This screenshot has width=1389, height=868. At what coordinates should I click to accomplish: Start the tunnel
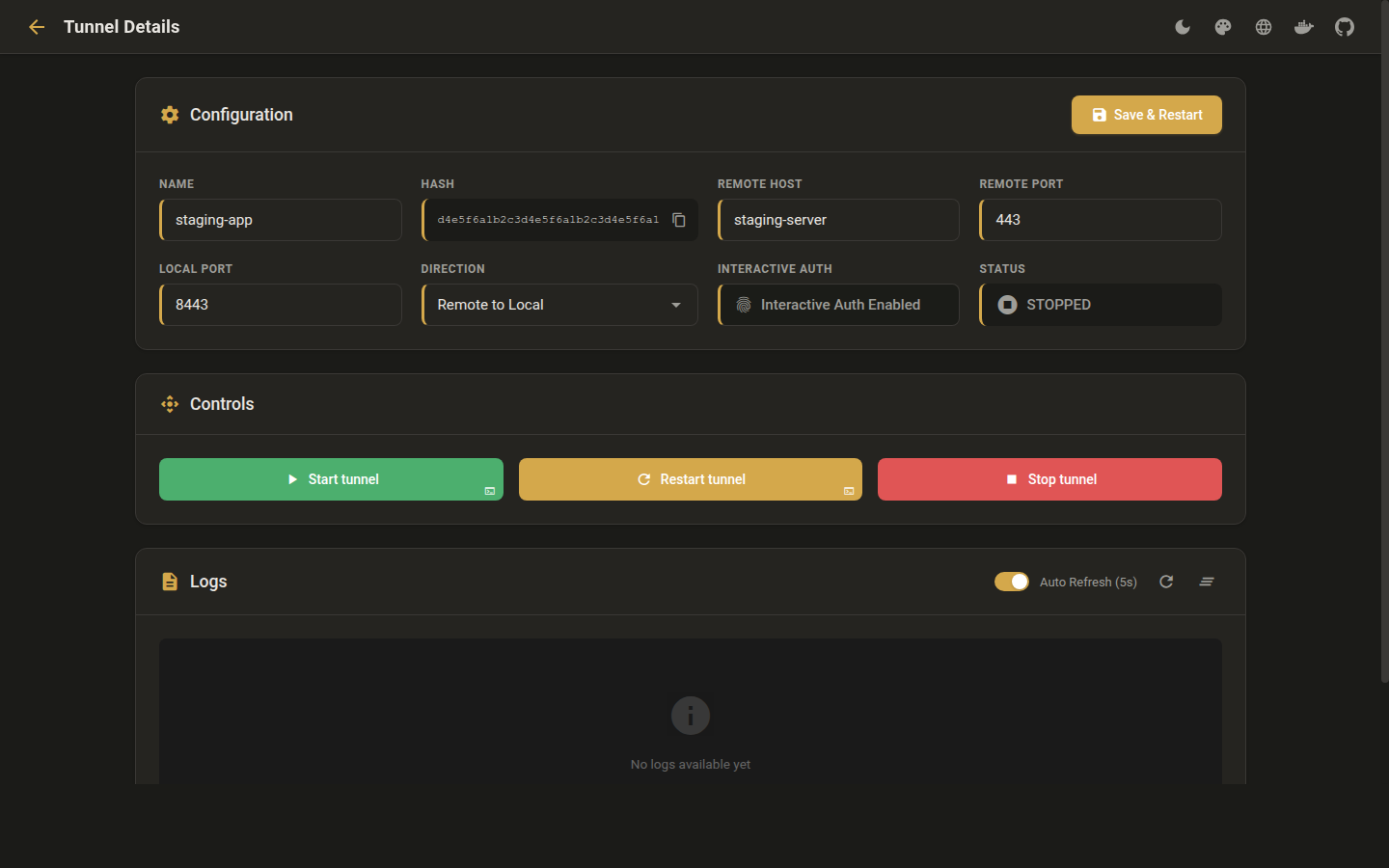[331, 479]
